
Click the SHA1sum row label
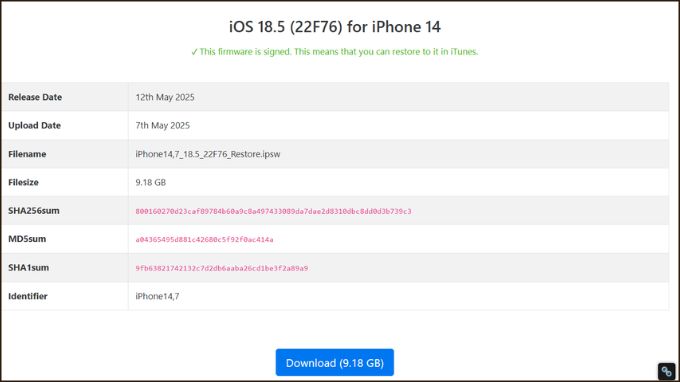(29, 268)
